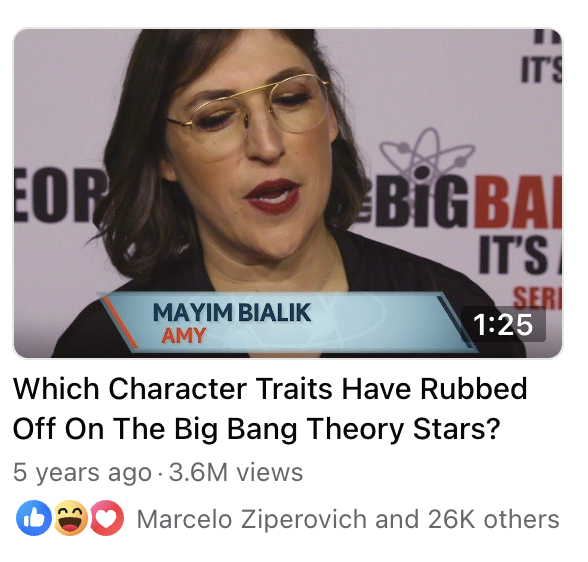The width and height of the screenshot is (588, 562).
Task: Click the laughing Haha reaction emoji
Action: pos(71,518)
